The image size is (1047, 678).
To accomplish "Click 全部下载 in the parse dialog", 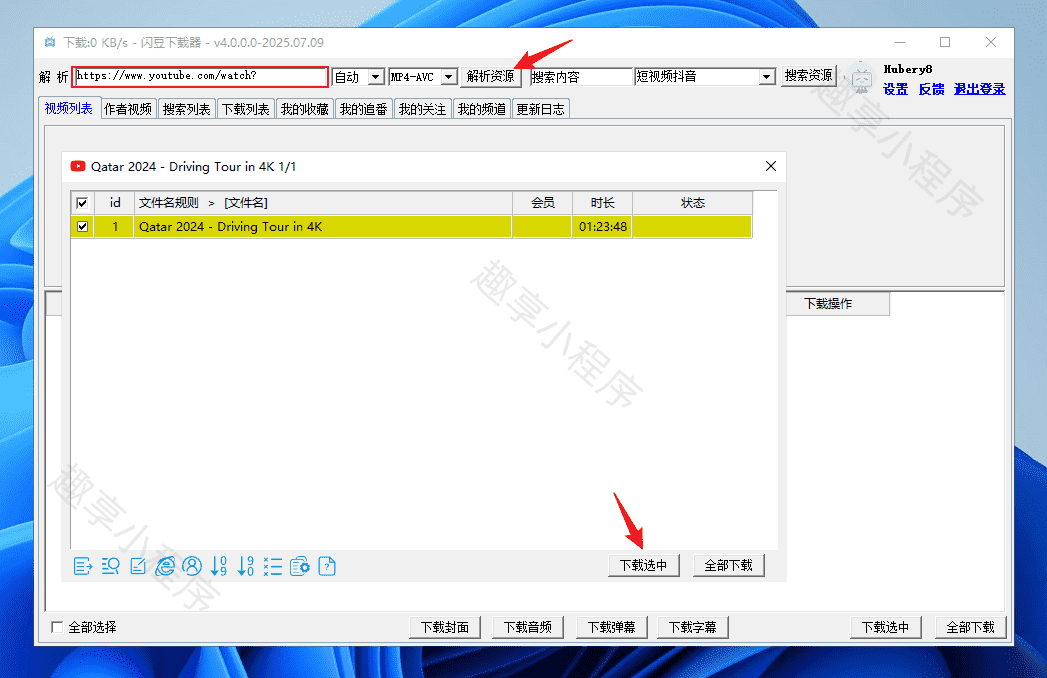I will coord(728,565).
